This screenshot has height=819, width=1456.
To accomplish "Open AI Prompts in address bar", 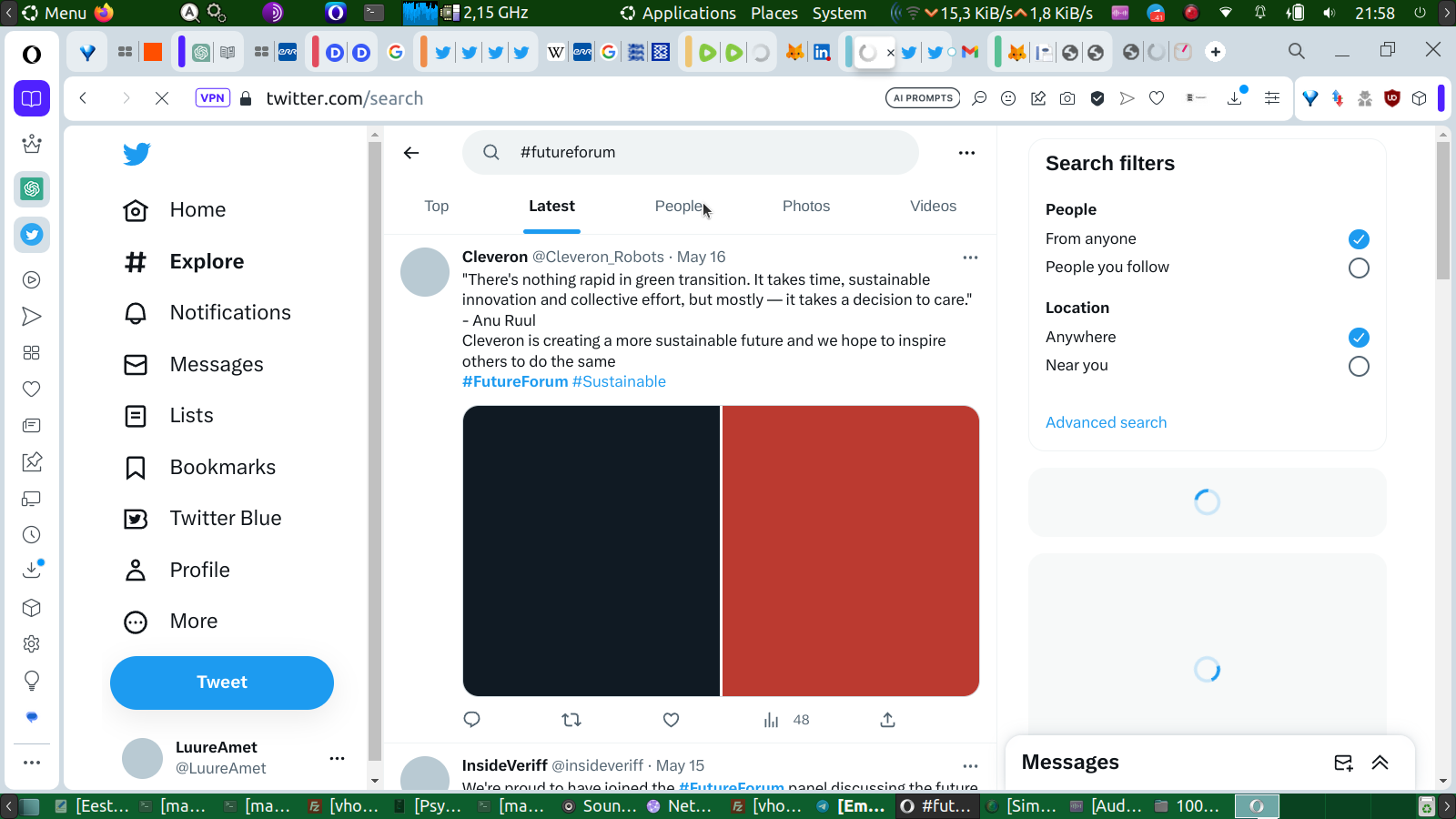I will [923, 98].
